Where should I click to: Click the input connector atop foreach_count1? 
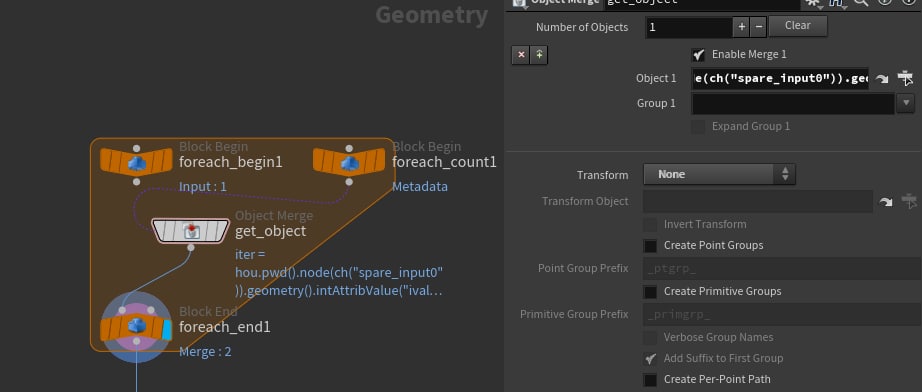click(x=349, y=149)
